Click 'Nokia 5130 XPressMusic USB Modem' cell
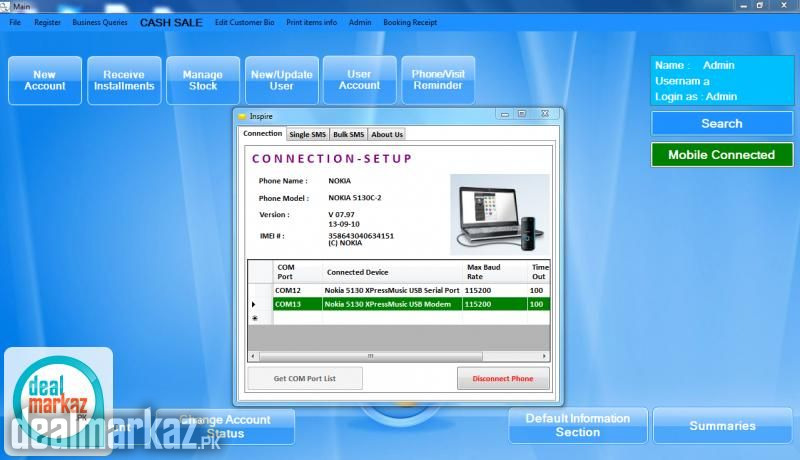Screen dimensions: 800x460 (392, 304)
